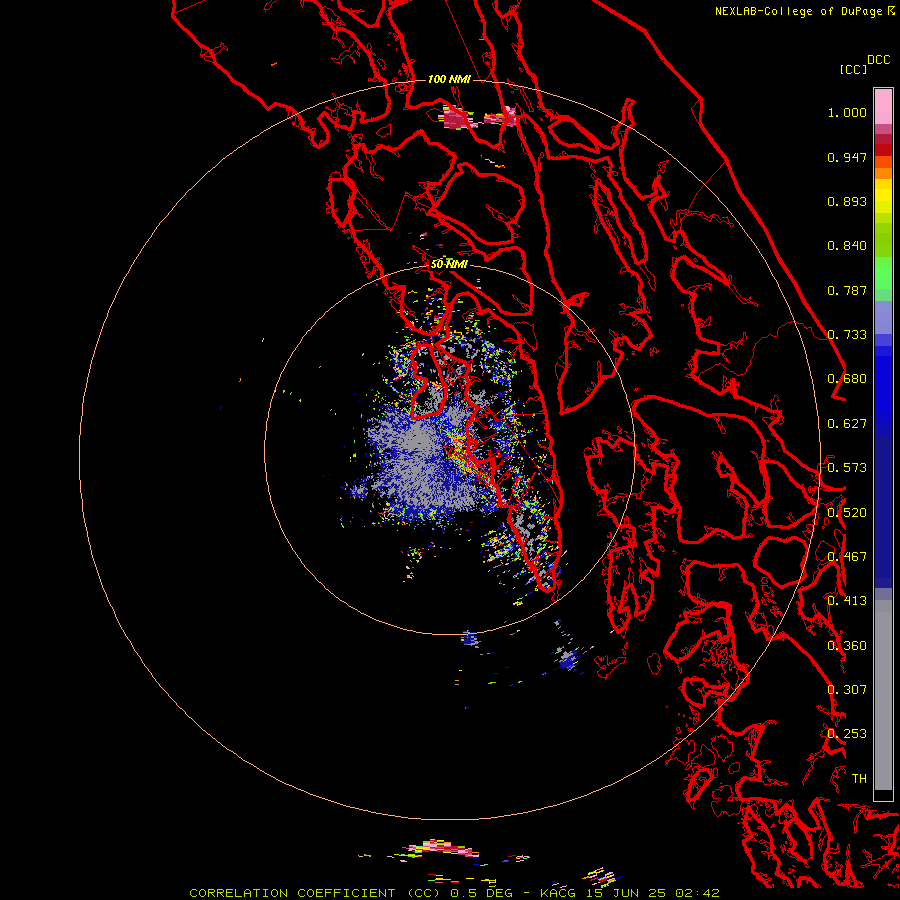Image resolution: width=900 pixels, height=900 pixels.
Task: Click the bright green color bar segment
Action: (883, 273)
